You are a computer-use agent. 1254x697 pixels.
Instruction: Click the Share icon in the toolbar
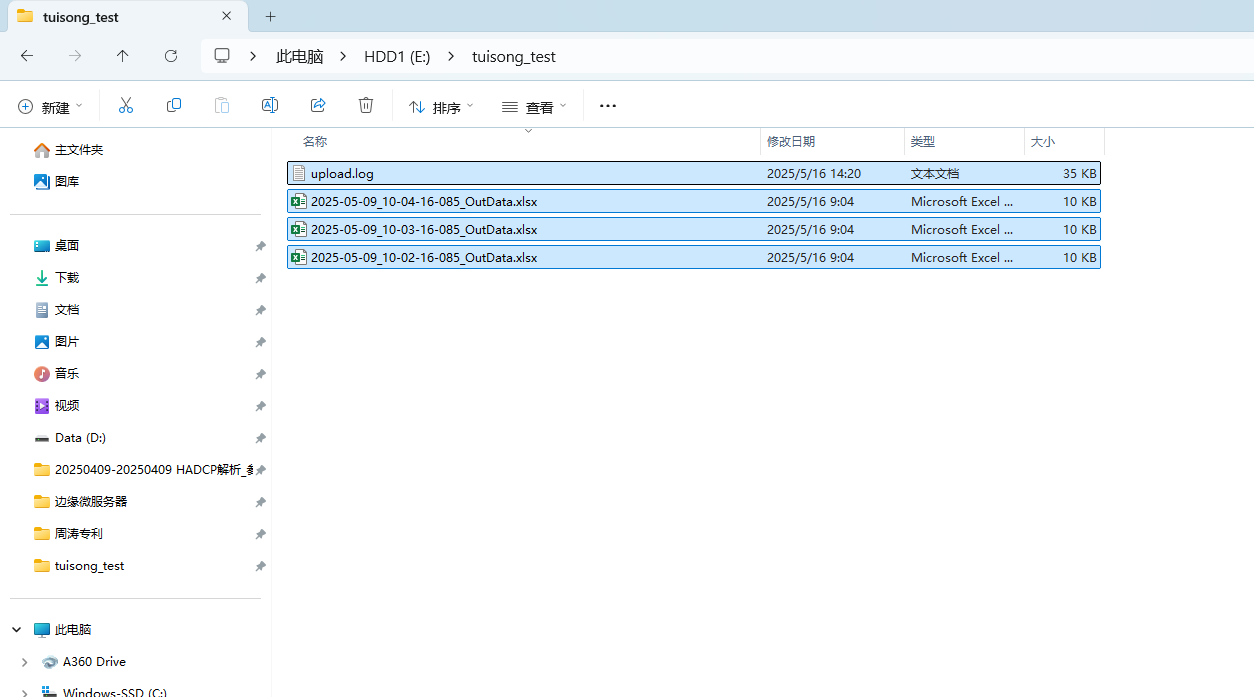317,104
